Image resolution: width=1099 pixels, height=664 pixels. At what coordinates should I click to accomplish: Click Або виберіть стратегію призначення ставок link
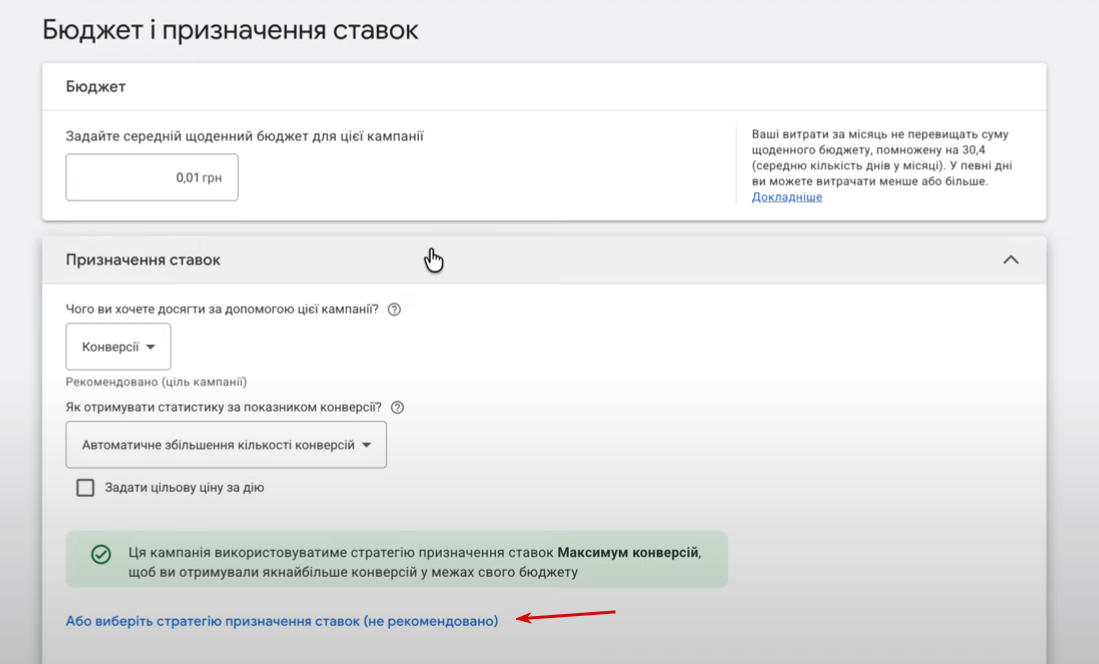click(x=282, y=621)
